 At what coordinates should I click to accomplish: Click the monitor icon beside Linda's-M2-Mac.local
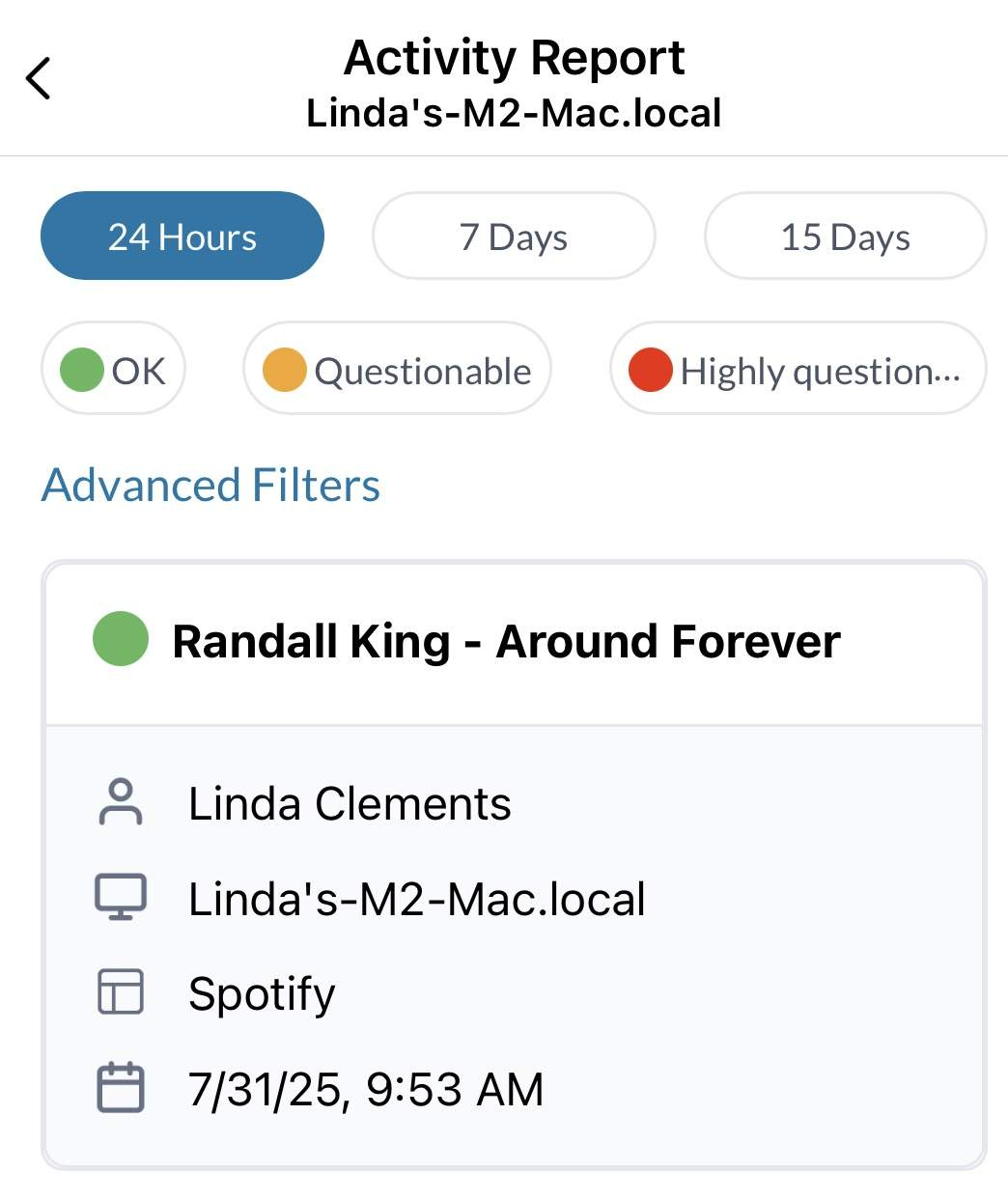(x=121, y=898)
